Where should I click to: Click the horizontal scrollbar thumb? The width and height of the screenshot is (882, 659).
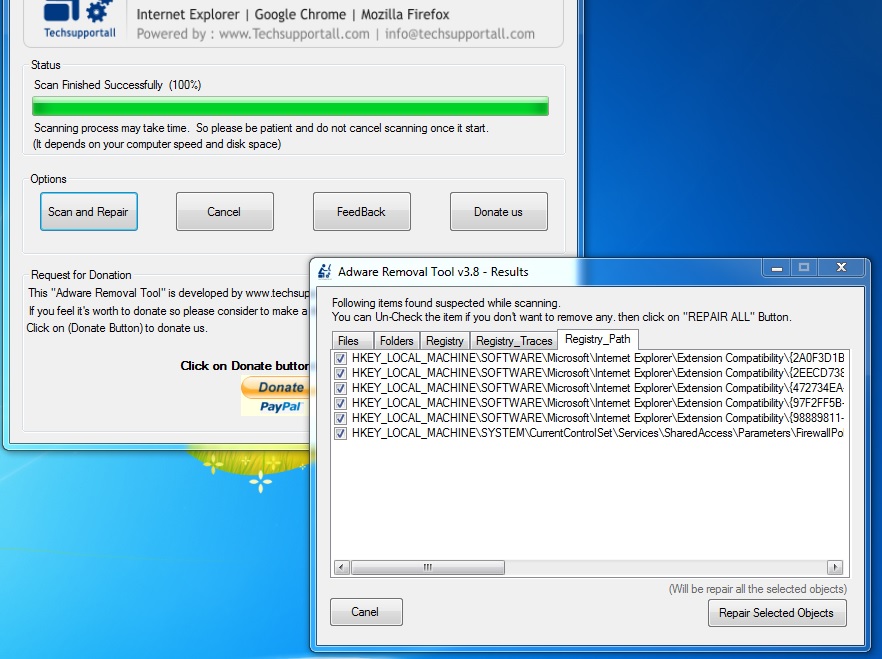(428, 567)
